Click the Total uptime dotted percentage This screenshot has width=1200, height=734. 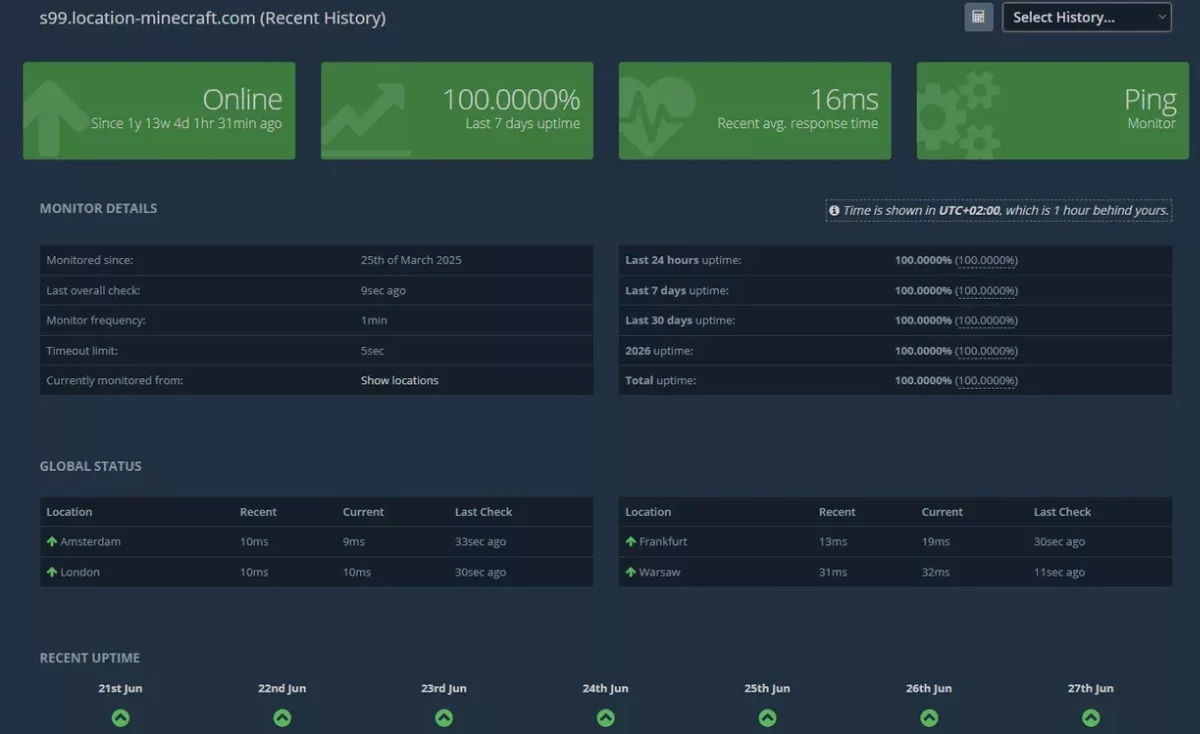coord(986,380)
